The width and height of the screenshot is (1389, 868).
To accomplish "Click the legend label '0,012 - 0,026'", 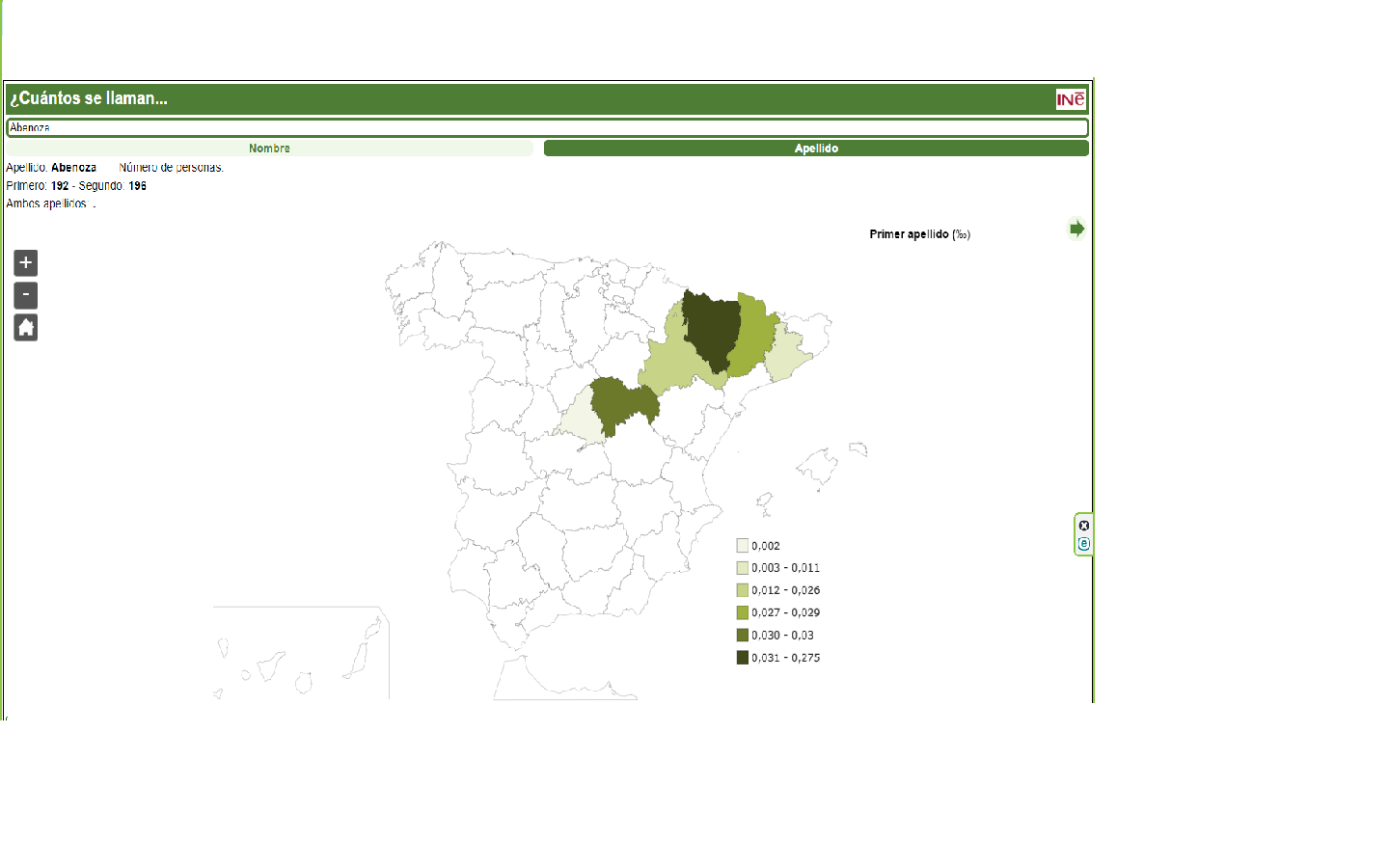I will coord(785,590).
